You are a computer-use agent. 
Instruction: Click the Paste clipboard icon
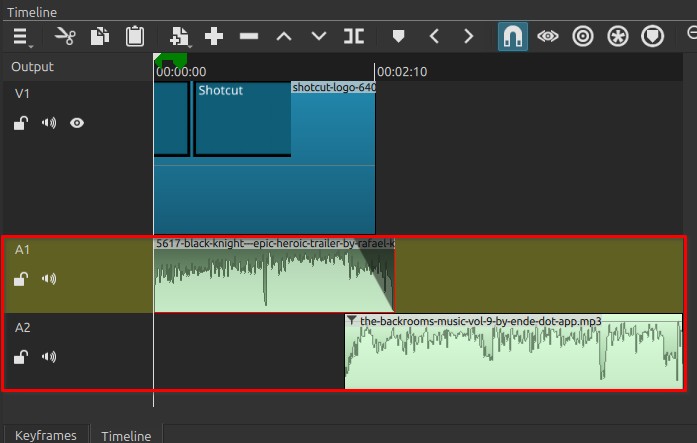134,37
